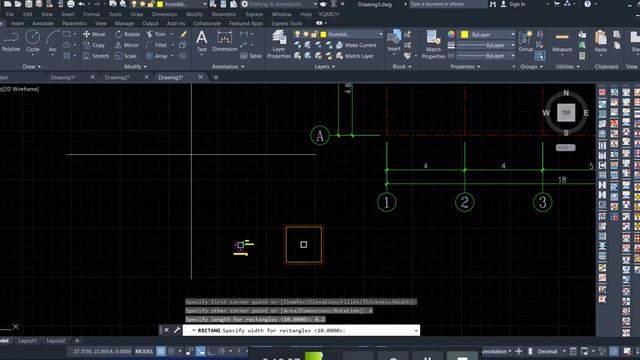Expand the Draw panel
The width and height of the screenshot is (640, 360).
[x=32, y=67]
